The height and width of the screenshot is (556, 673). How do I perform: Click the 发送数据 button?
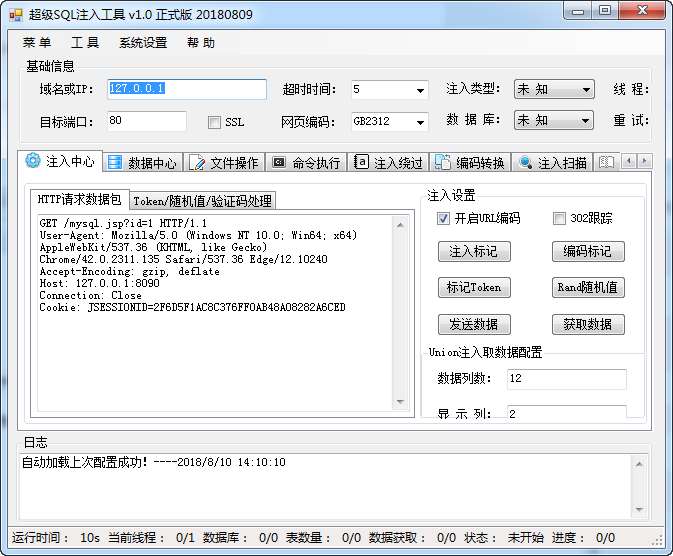474,324
